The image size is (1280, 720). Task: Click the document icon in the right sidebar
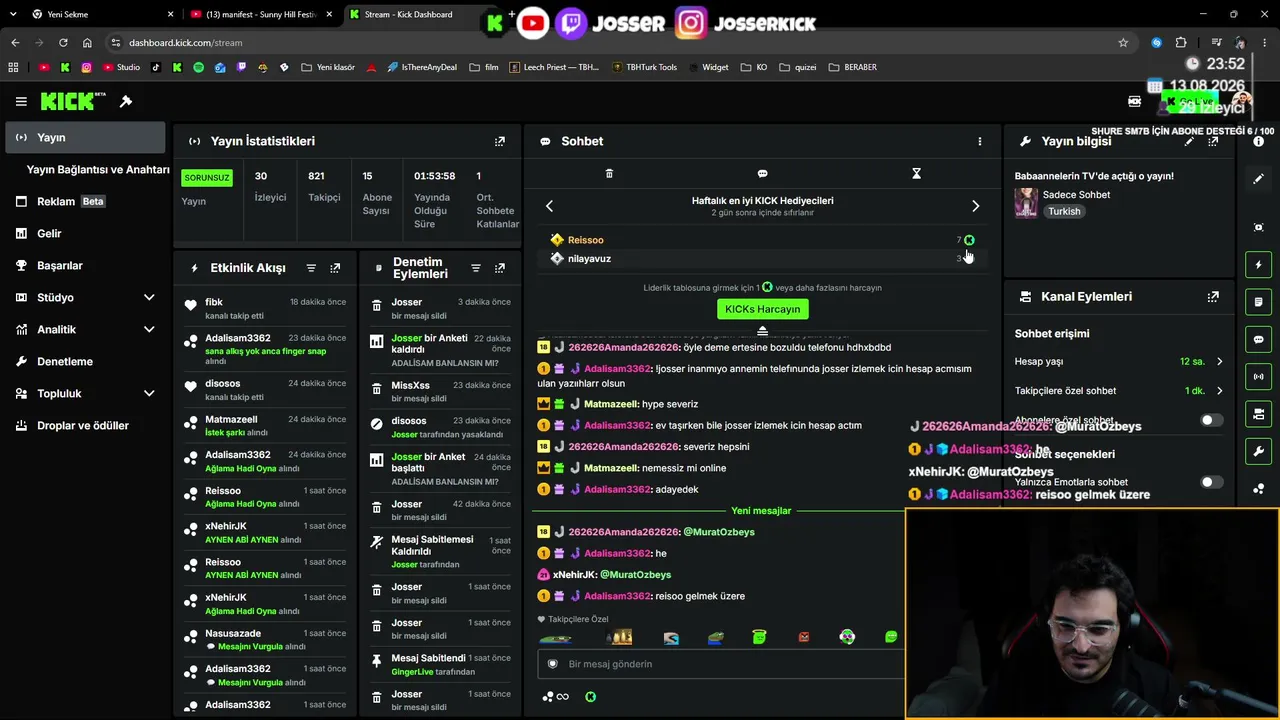pyautogui.click(x=1259, y=302)
